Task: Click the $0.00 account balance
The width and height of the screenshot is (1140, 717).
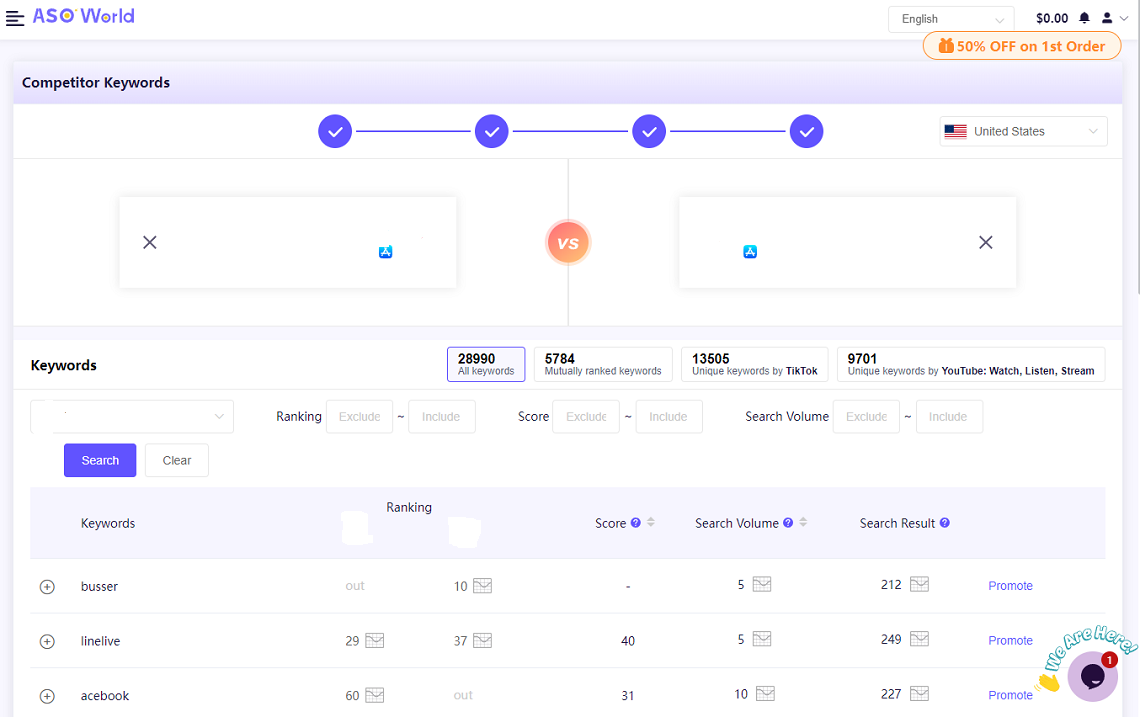Action: (1052, 18)
